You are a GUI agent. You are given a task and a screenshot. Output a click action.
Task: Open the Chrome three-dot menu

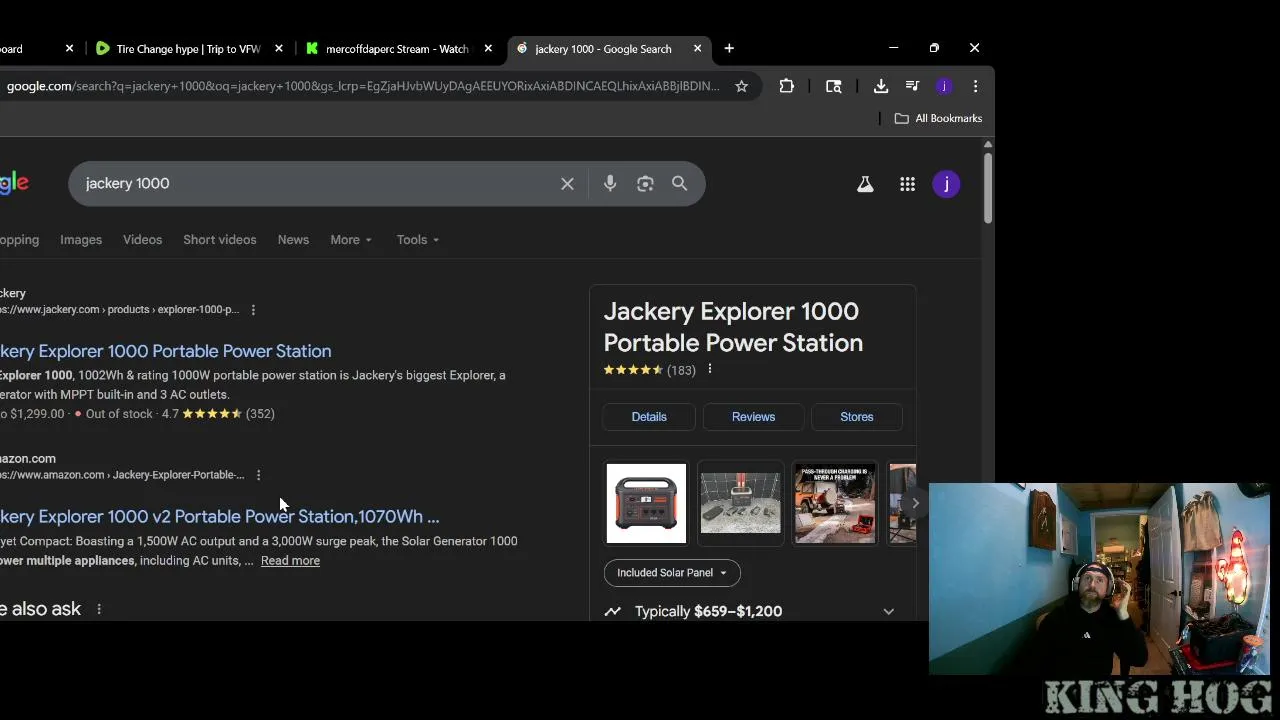(x=975, y=86)
